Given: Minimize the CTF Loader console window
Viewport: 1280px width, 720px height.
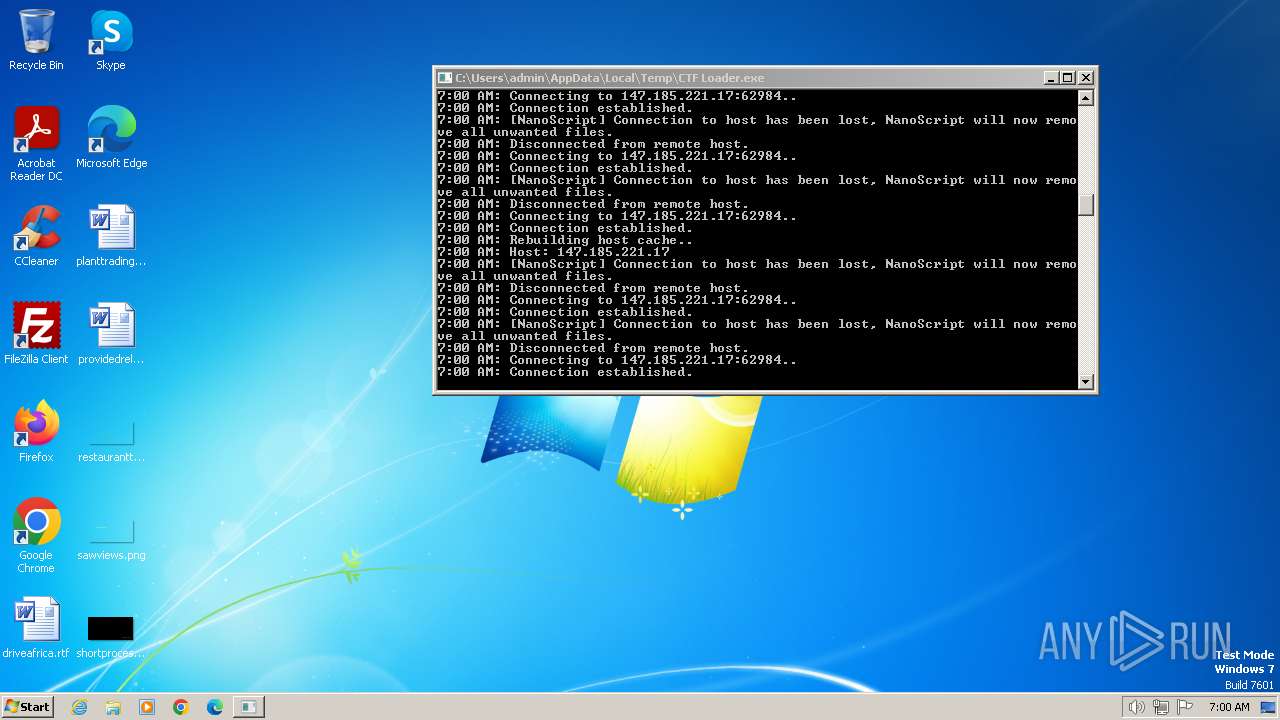Looking at the screenshot, I should click(x=1051, y=78).
